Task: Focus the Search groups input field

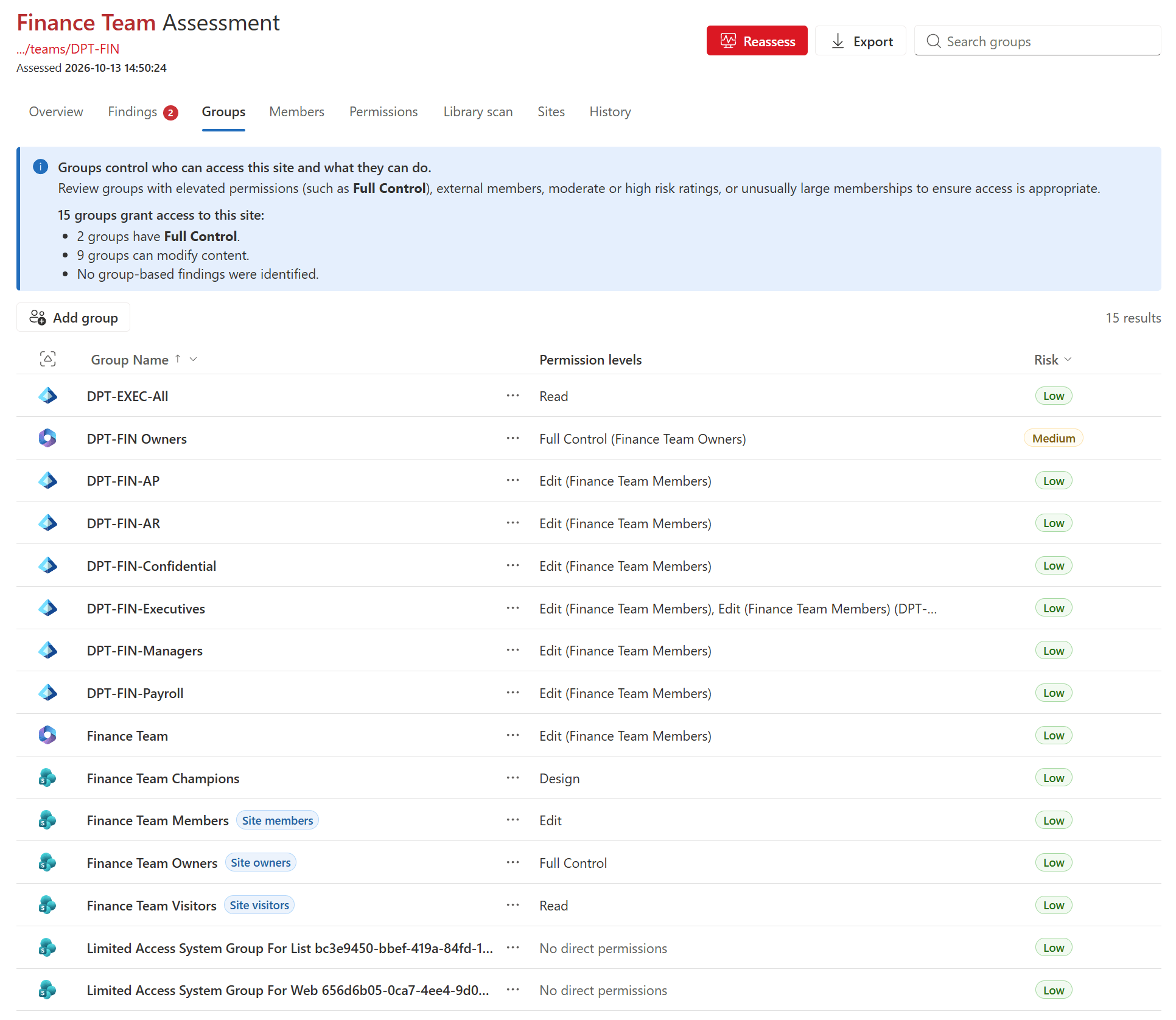Action: [1038, 41]
